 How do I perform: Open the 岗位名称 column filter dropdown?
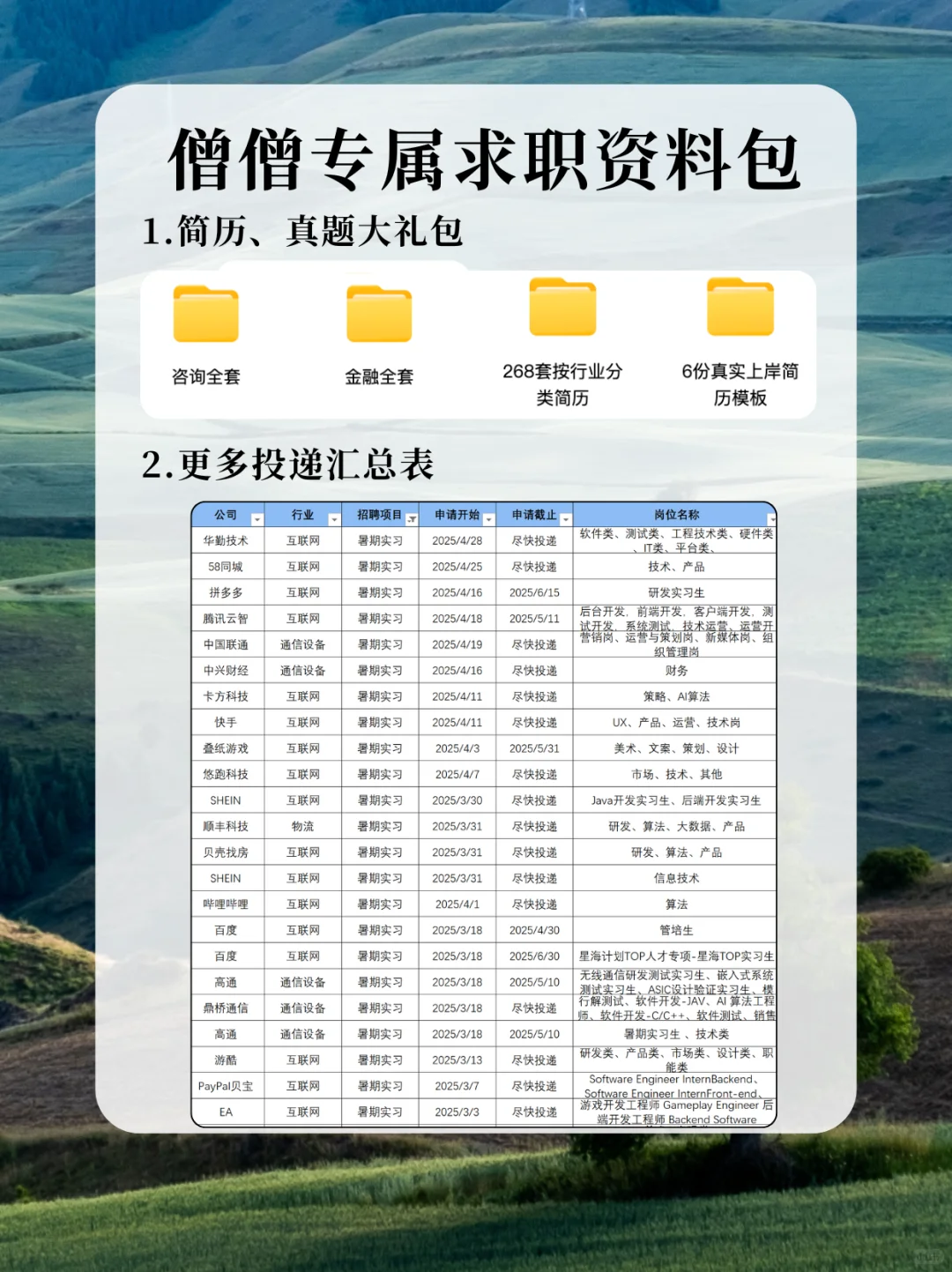coord(771,519)
